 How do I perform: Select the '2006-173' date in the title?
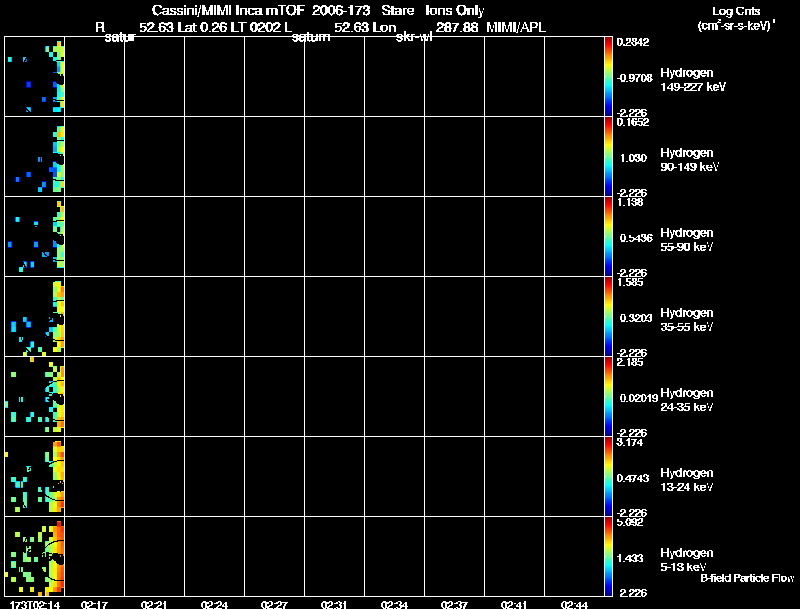tap(341, 10)
